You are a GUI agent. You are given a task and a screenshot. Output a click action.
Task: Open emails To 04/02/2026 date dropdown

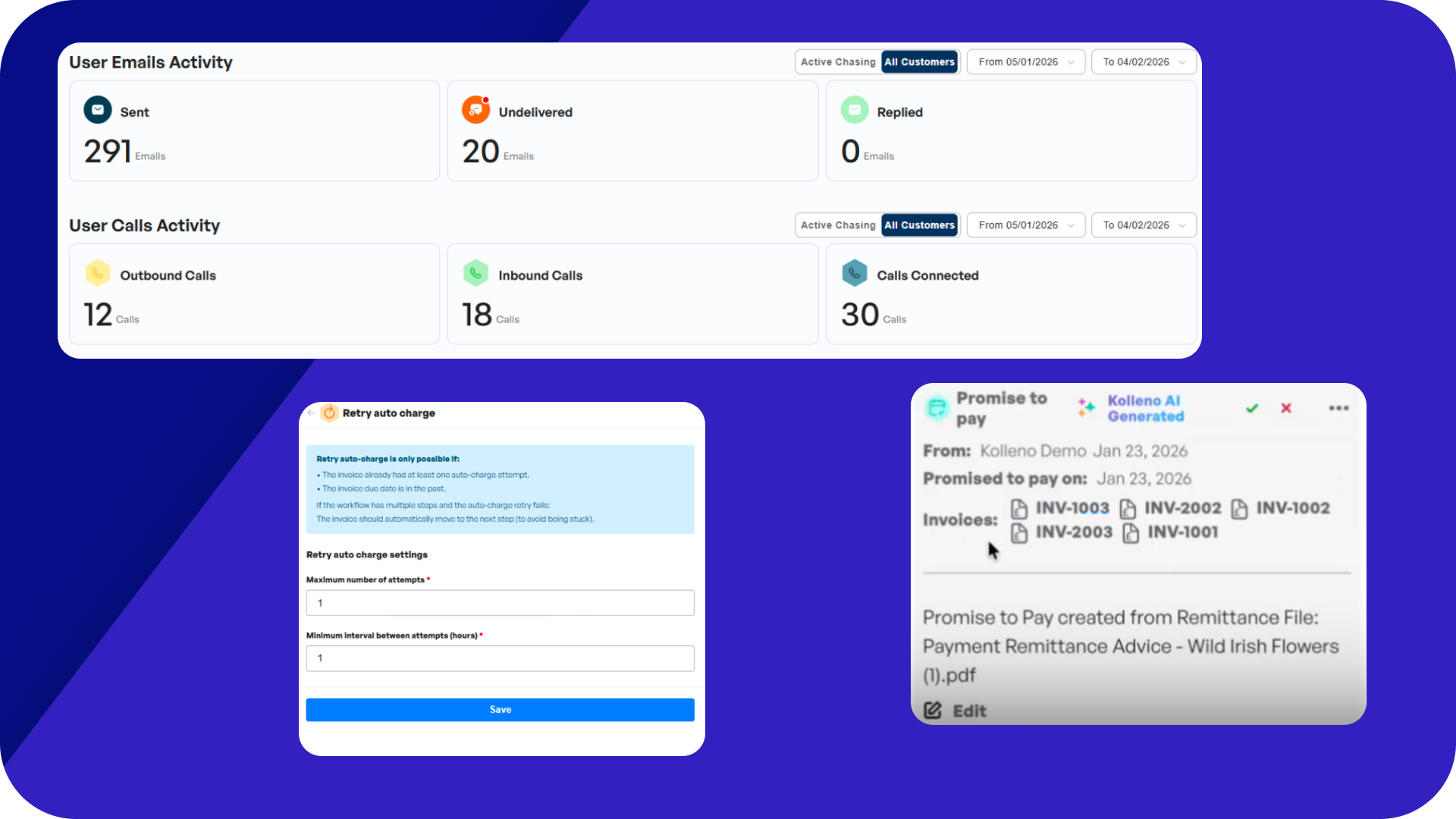click(1144, 62)
